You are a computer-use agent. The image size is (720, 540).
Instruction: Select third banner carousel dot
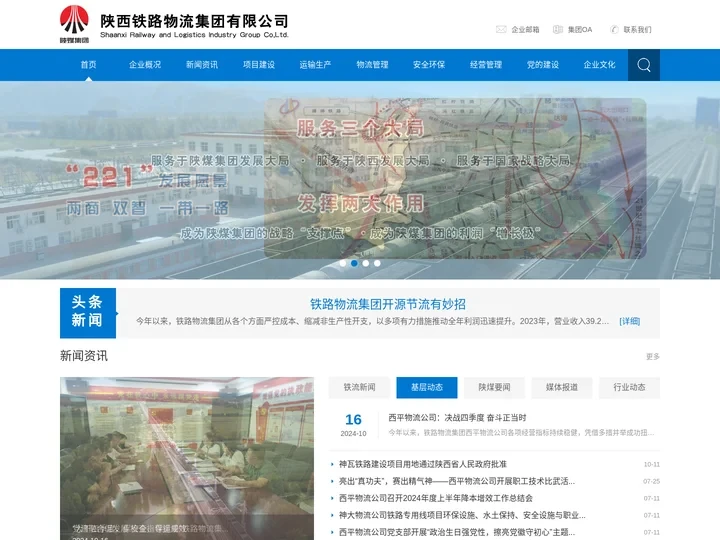(366, 263)
